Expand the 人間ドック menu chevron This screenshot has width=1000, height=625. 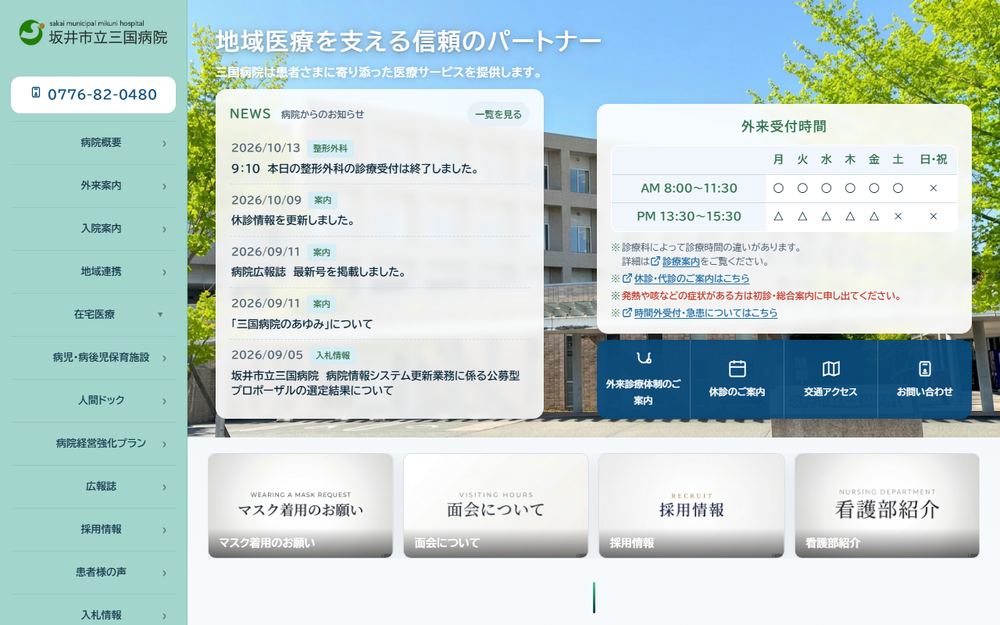[x=164, y=401]
